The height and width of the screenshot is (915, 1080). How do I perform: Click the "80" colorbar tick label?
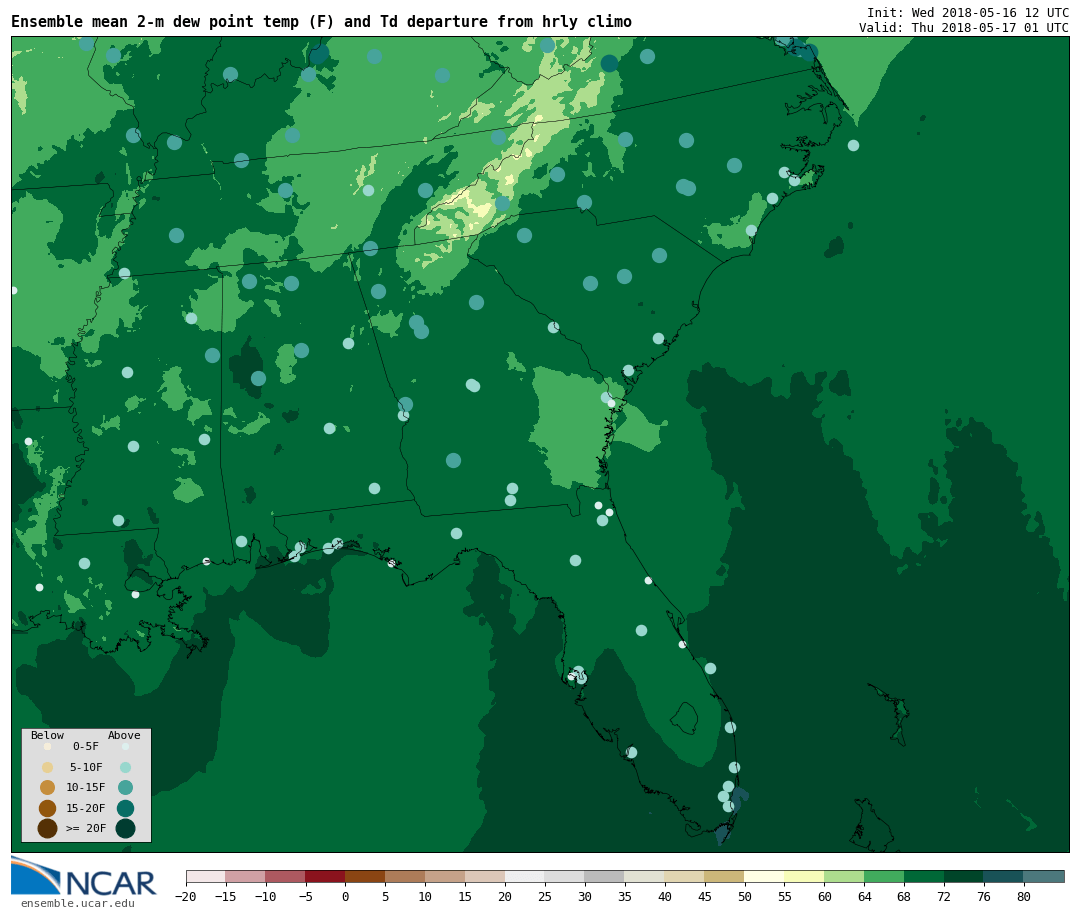pyautogui.click(x=1024, y=896)
